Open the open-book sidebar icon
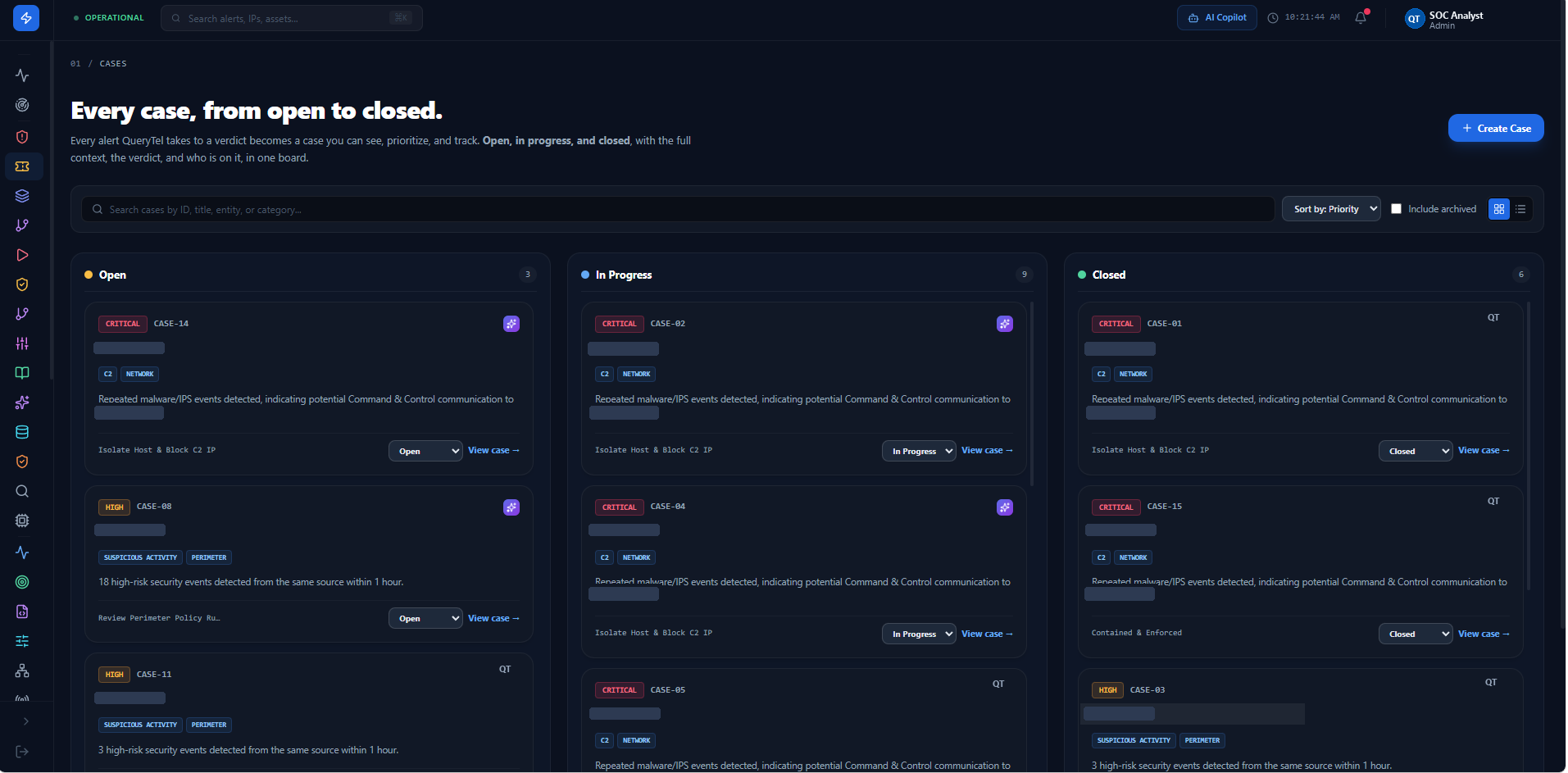1568x773 pixels. 22,373
